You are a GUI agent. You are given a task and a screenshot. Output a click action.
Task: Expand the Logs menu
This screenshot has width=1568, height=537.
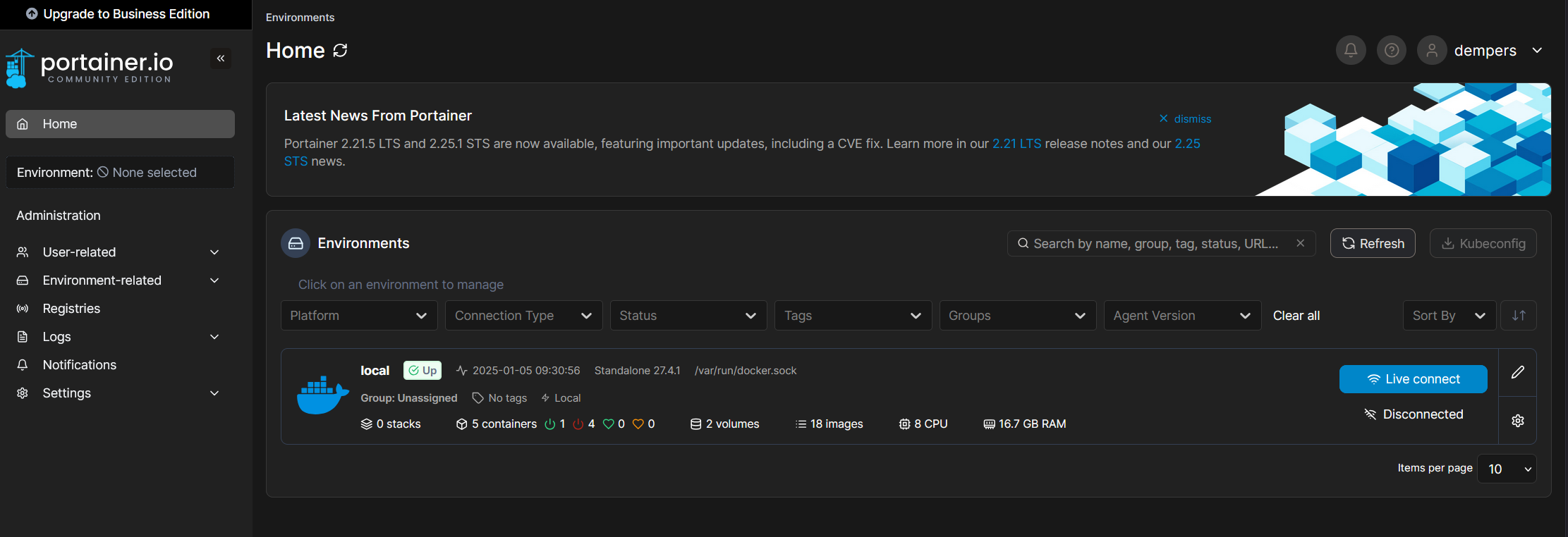[x=118, y=337]
